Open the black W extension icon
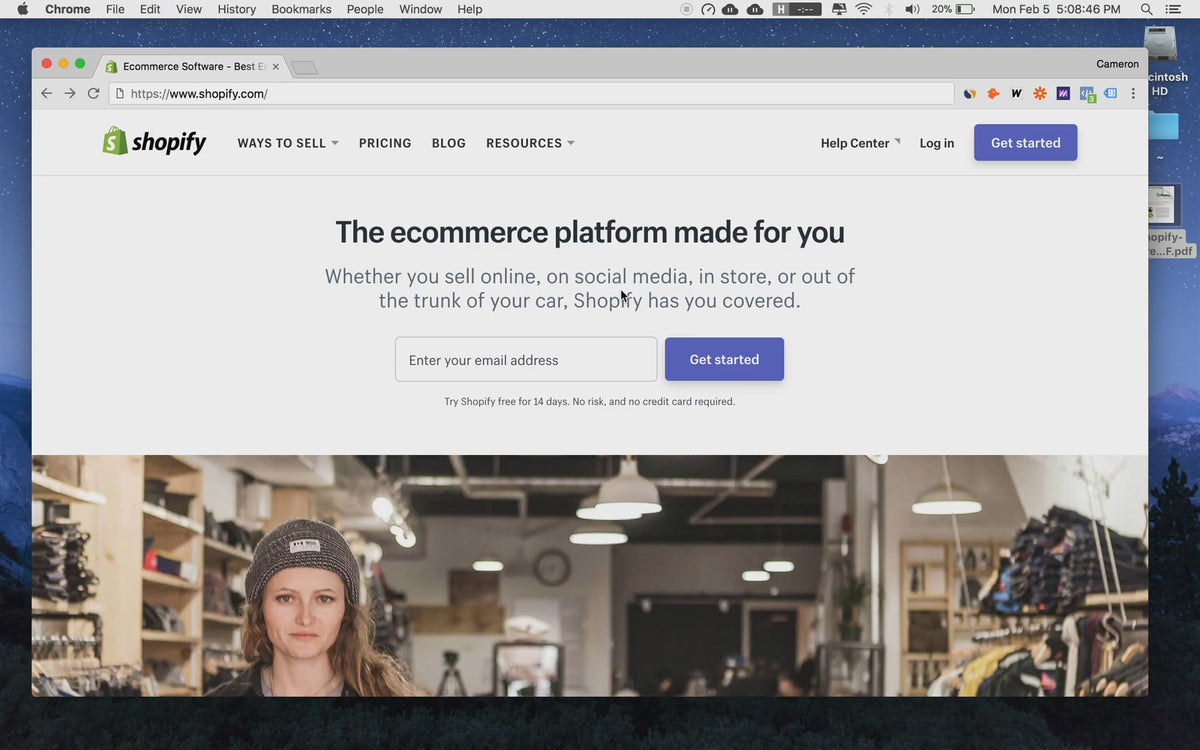The image size is (1200, 750). pyautogui.click(x=1016, y=93)
